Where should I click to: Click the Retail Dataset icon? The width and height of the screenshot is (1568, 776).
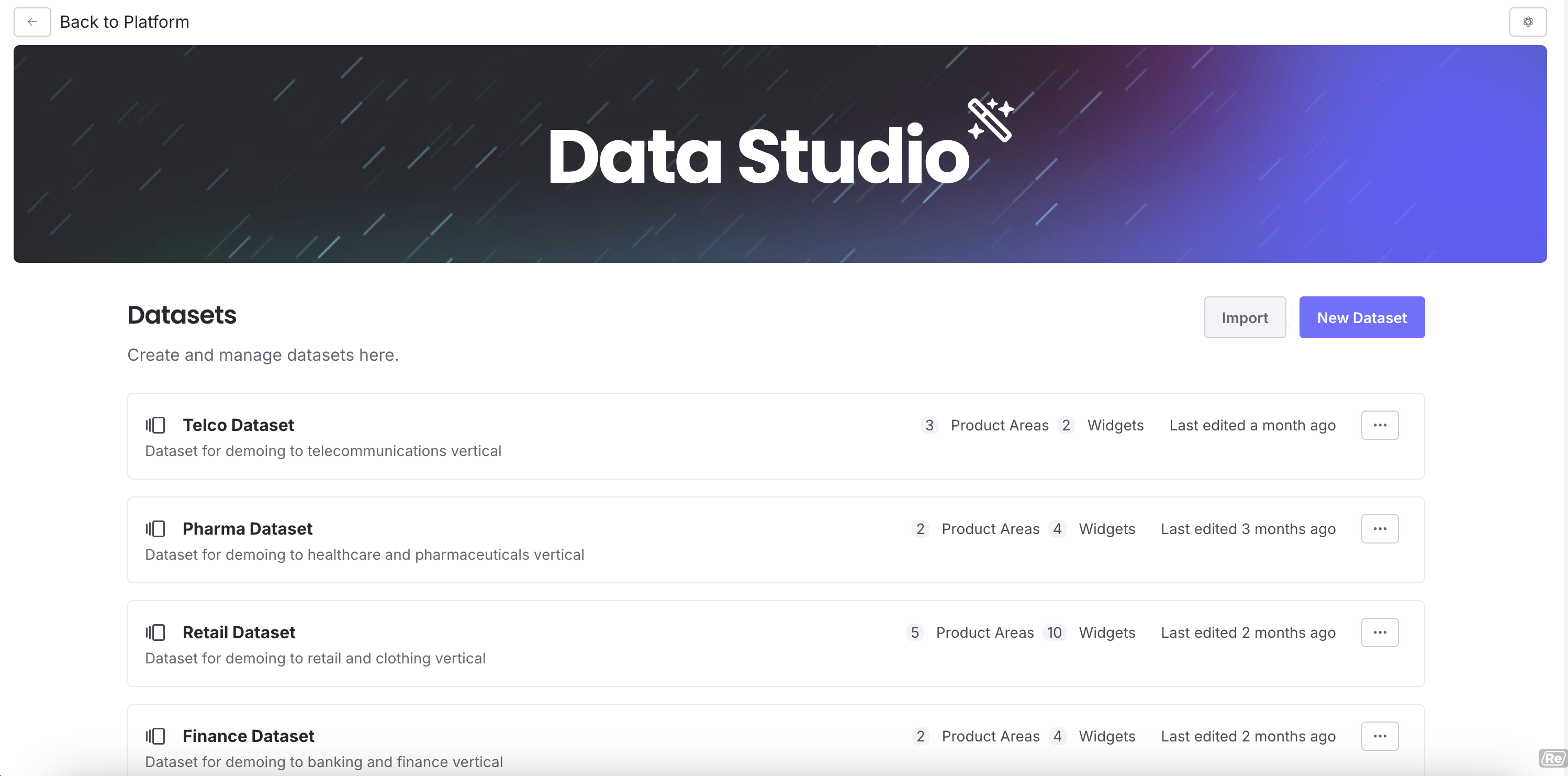coord(156,632)
